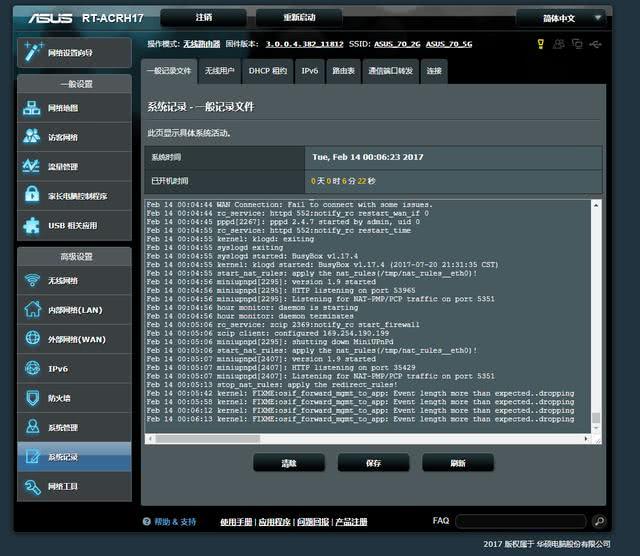Open the 网络地图 network map page
Viewport: 640px width, 556px height.
[75, 108]
